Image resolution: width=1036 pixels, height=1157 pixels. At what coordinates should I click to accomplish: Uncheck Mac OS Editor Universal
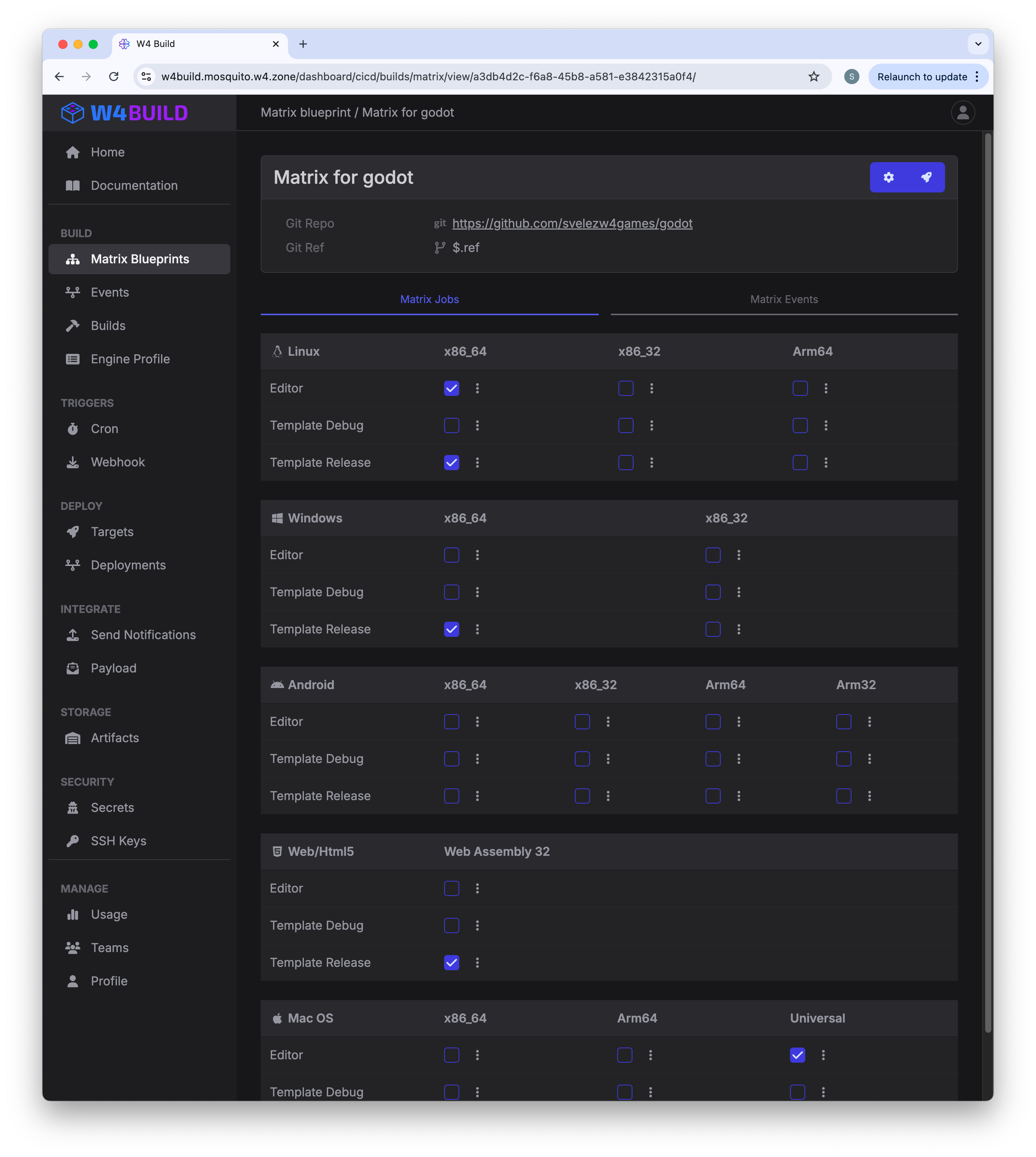tap(798, 1055)
